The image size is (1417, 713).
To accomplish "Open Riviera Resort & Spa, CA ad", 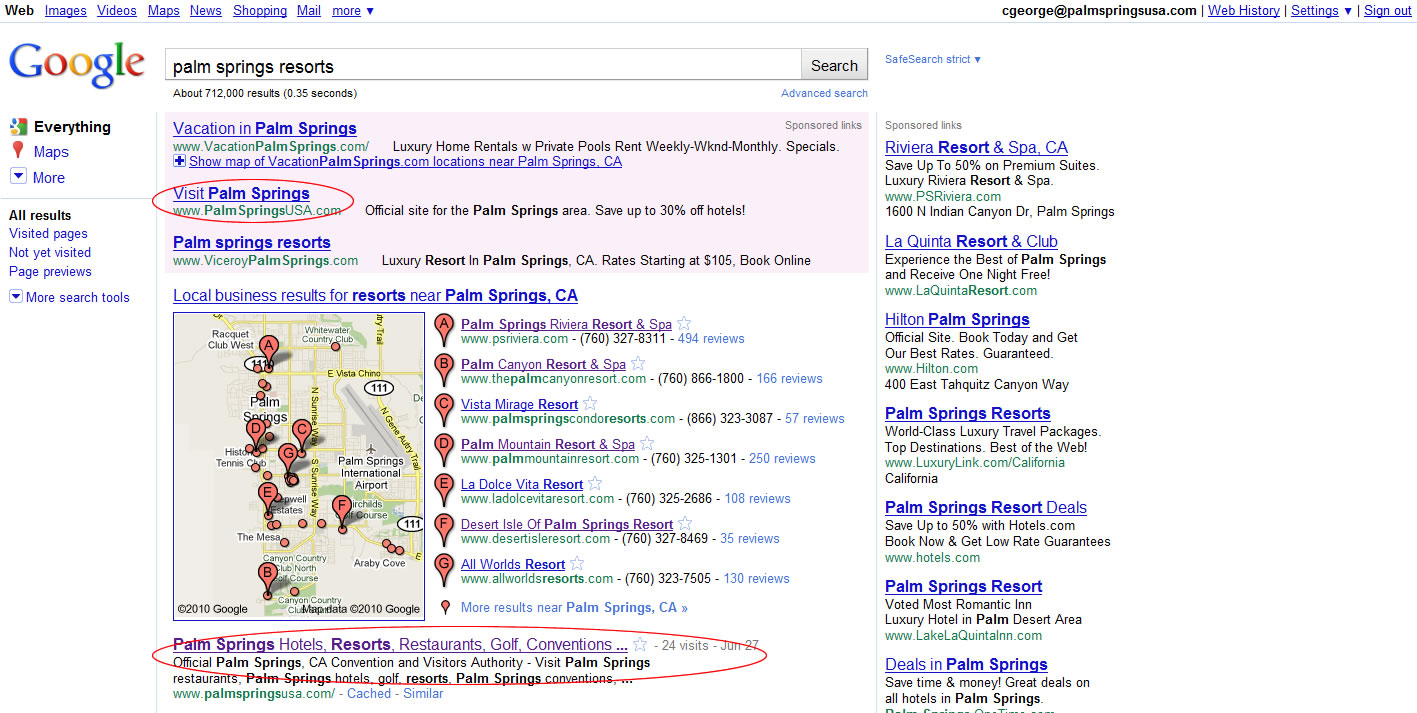I will coord(976,147).
